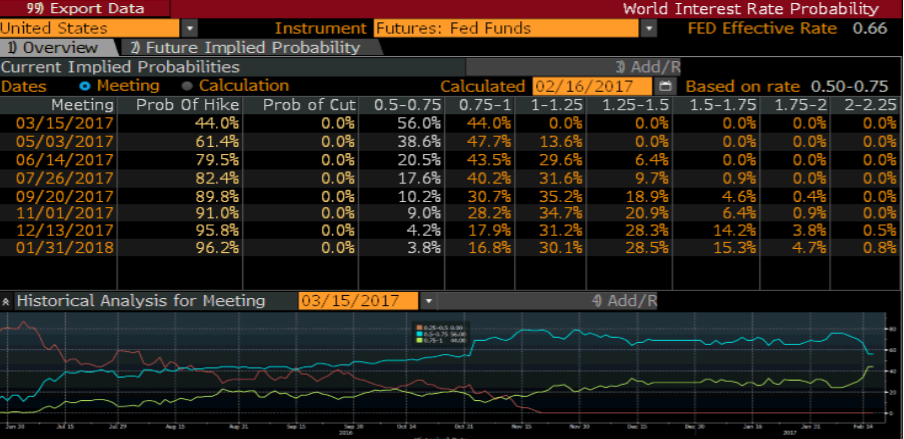Screen dimensions: 904x439
Task: Click the 0.75-1 rate column header
Action: click(485, 105)
